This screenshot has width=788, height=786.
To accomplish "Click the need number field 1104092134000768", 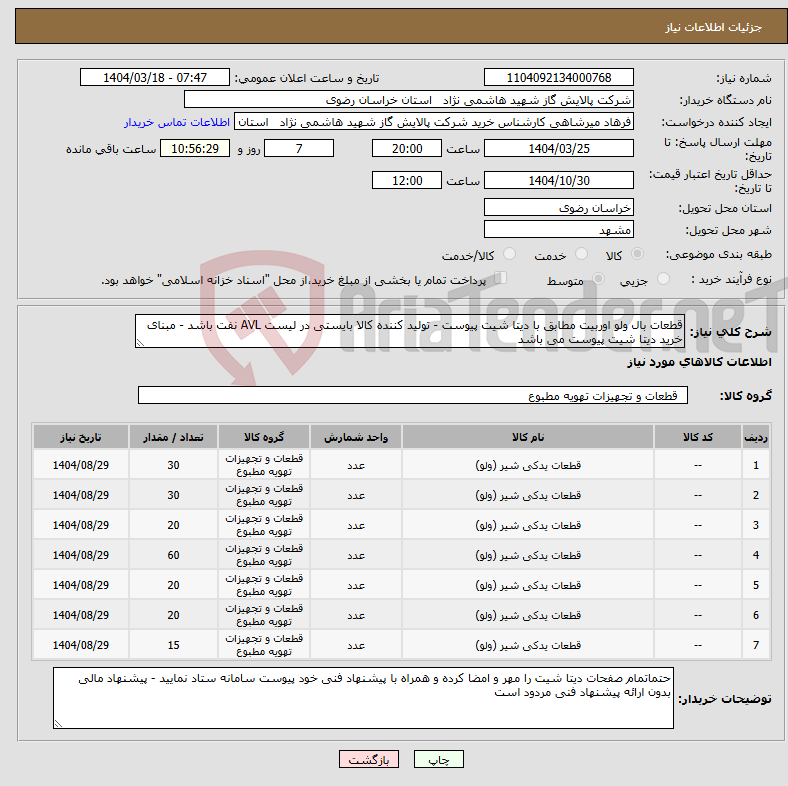I will click(558, 77).
